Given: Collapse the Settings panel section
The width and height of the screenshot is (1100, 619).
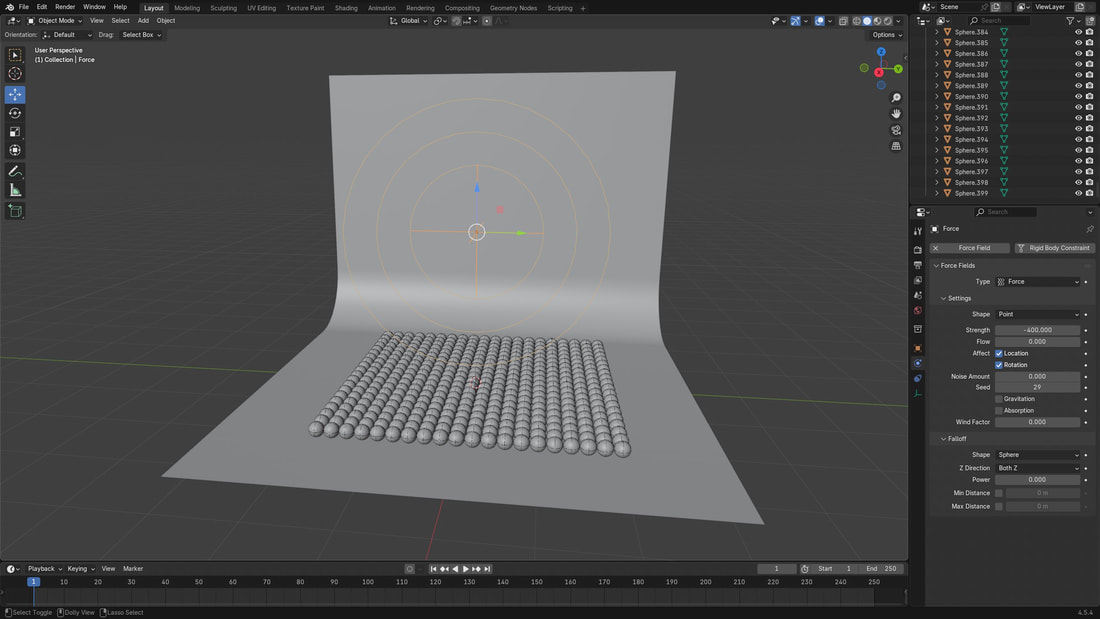Looking at the screenshot, I should pyautogui.click(x=958, y=298).
